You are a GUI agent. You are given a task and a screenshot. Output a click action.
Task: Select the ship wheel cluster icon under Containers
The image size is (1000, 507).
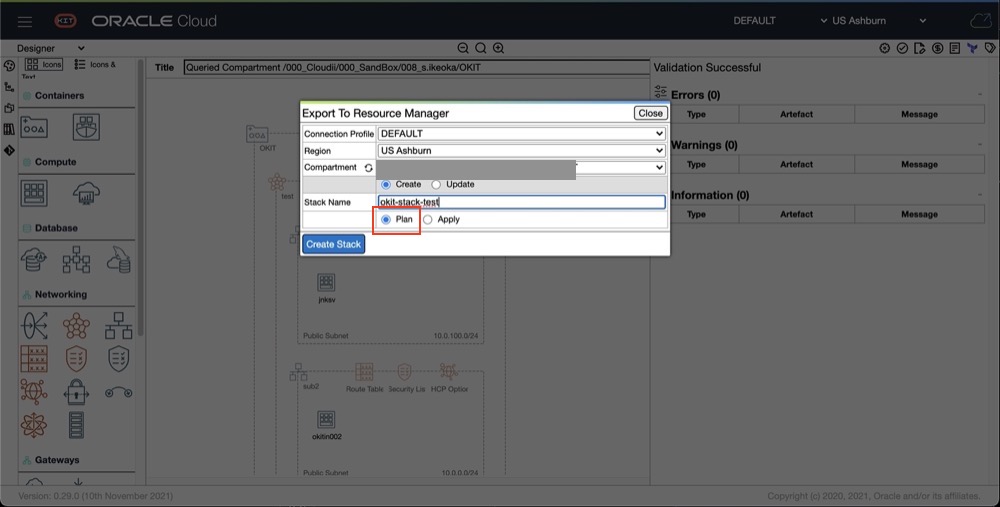pos(86,128)
